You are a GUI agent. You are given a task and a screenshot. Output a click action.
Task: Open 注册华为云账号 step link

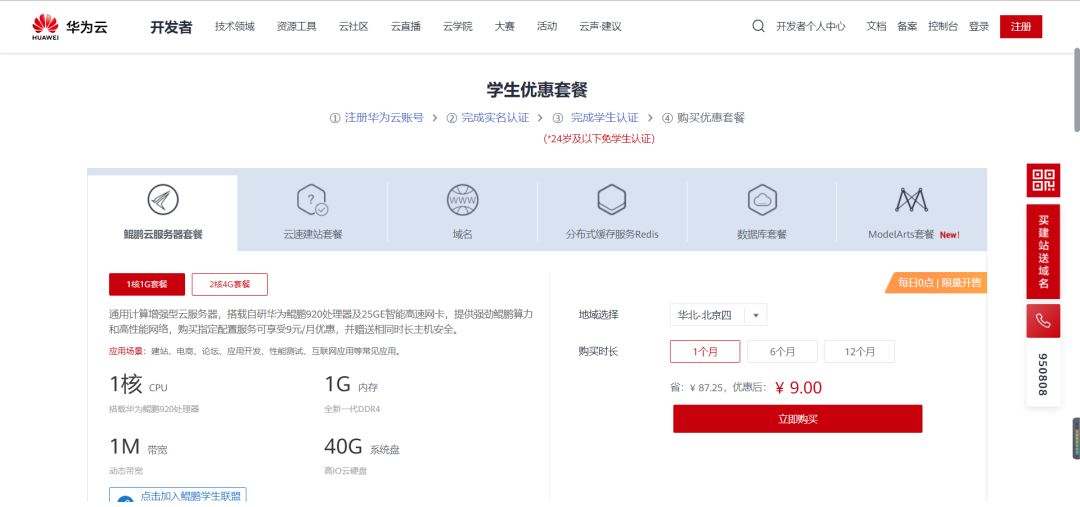coord(384,118)
